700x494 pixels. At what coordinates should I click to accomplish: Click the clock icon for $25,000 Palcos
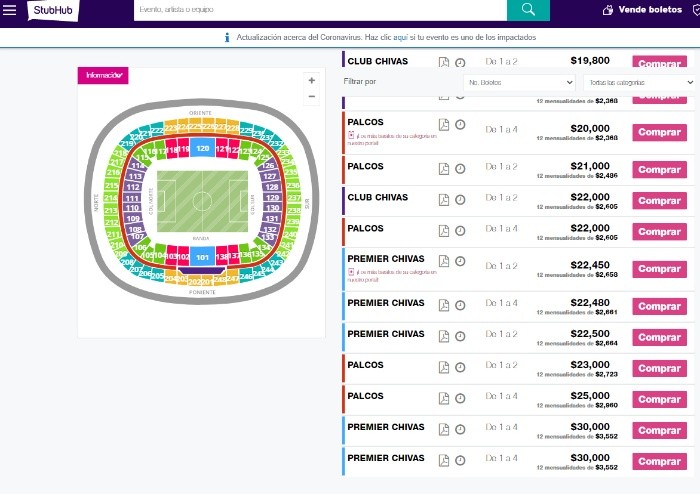click(x=460, y=398)
